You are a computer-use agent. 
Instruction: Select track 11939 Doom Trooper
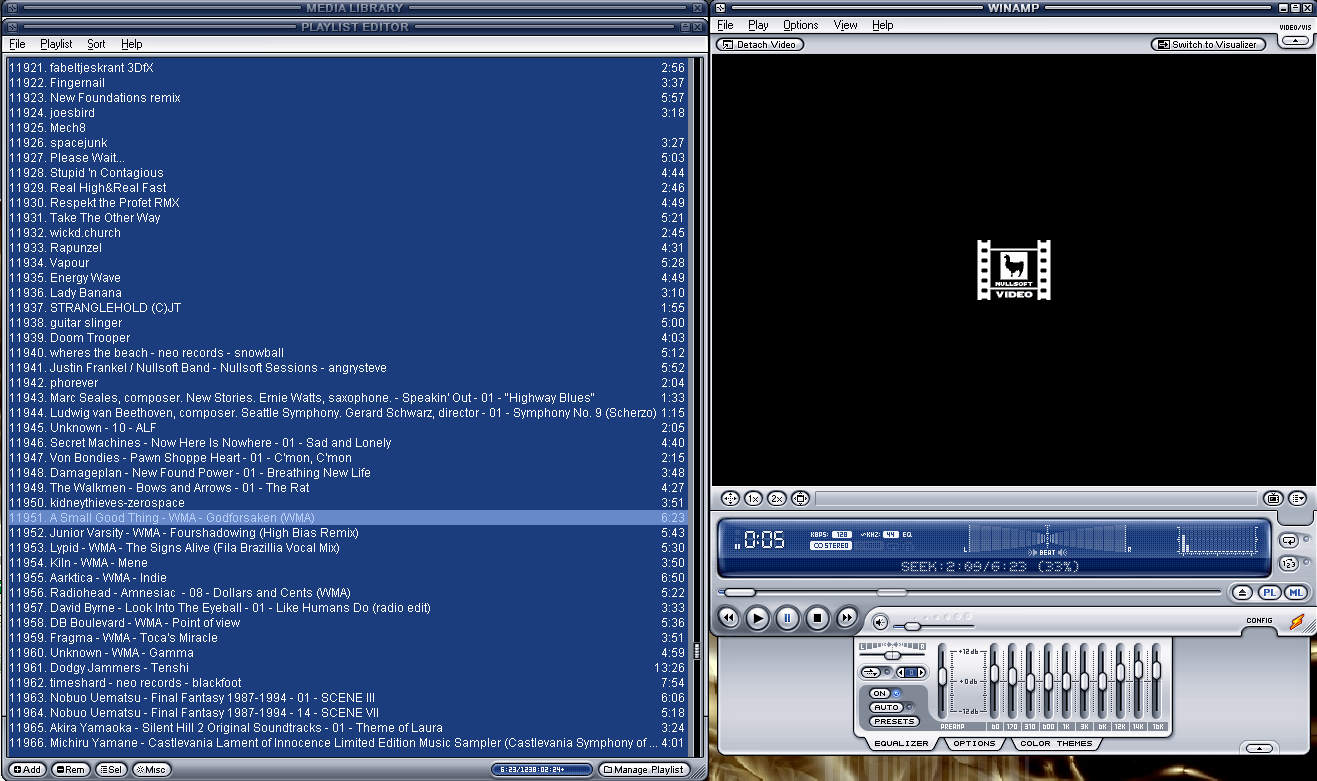pos(347,338)
